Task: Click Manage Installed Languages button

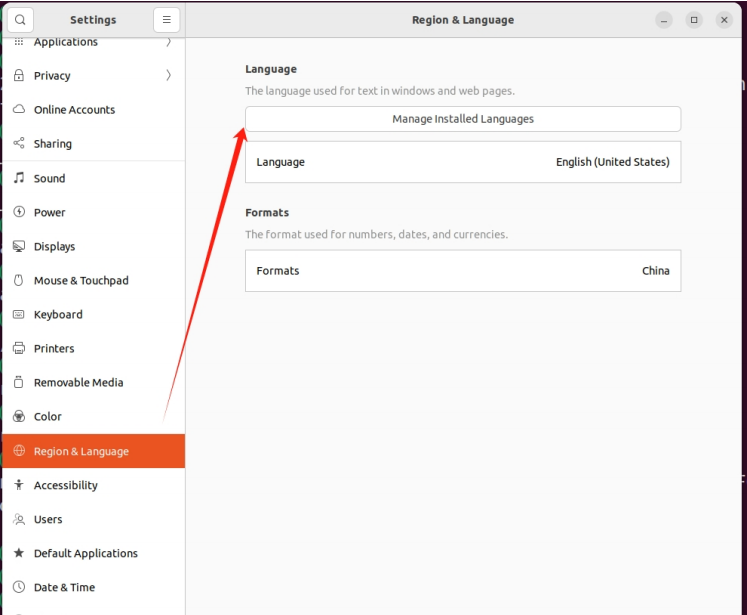Action: click(x=463, y=119)
